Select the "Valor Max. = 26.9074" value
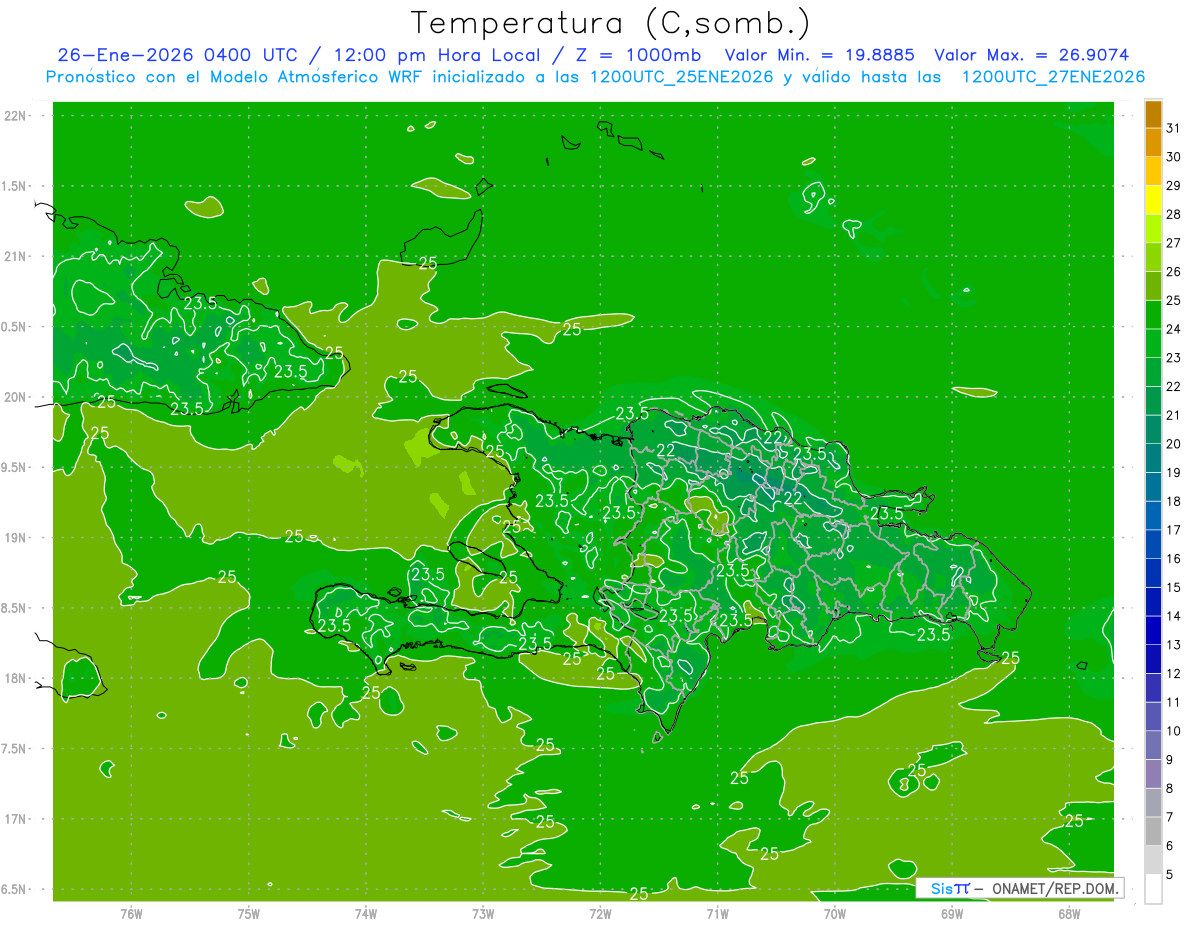Screen dimensions: 1200x927 pyautogui.click(x=1031, y=56)
